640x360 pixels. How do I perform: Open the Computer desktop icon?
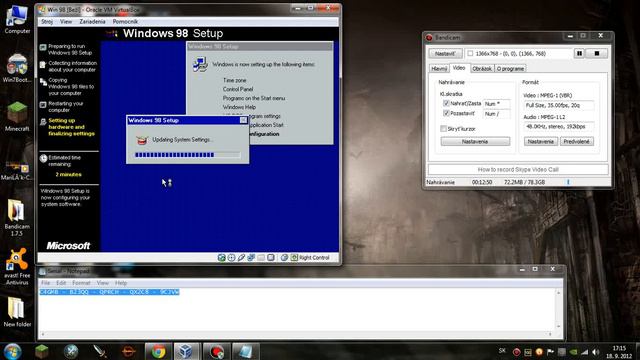coord(17,20)
